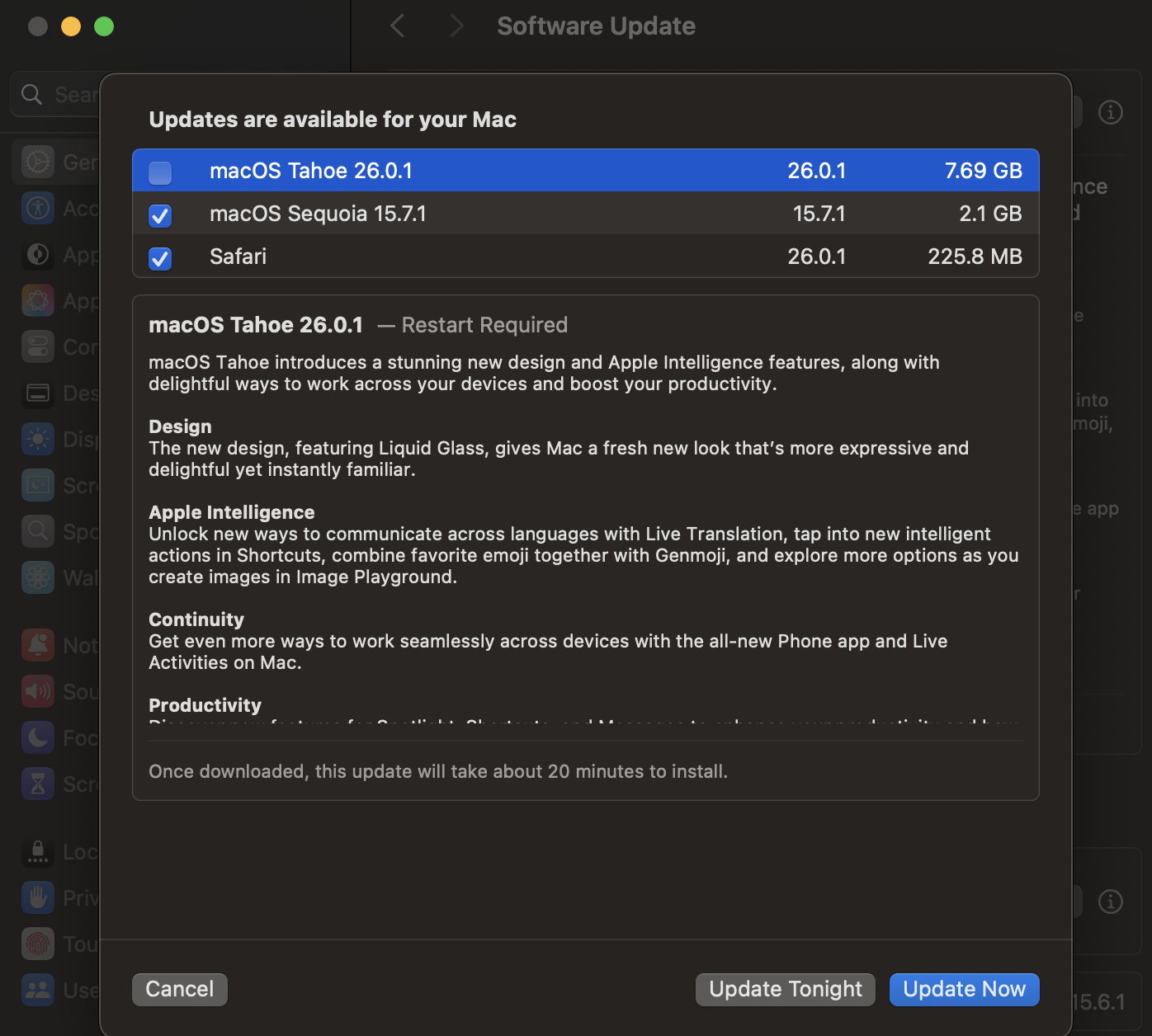
Task: Open Focus moon icon in sidebar
Action: (x=38, y=737)
